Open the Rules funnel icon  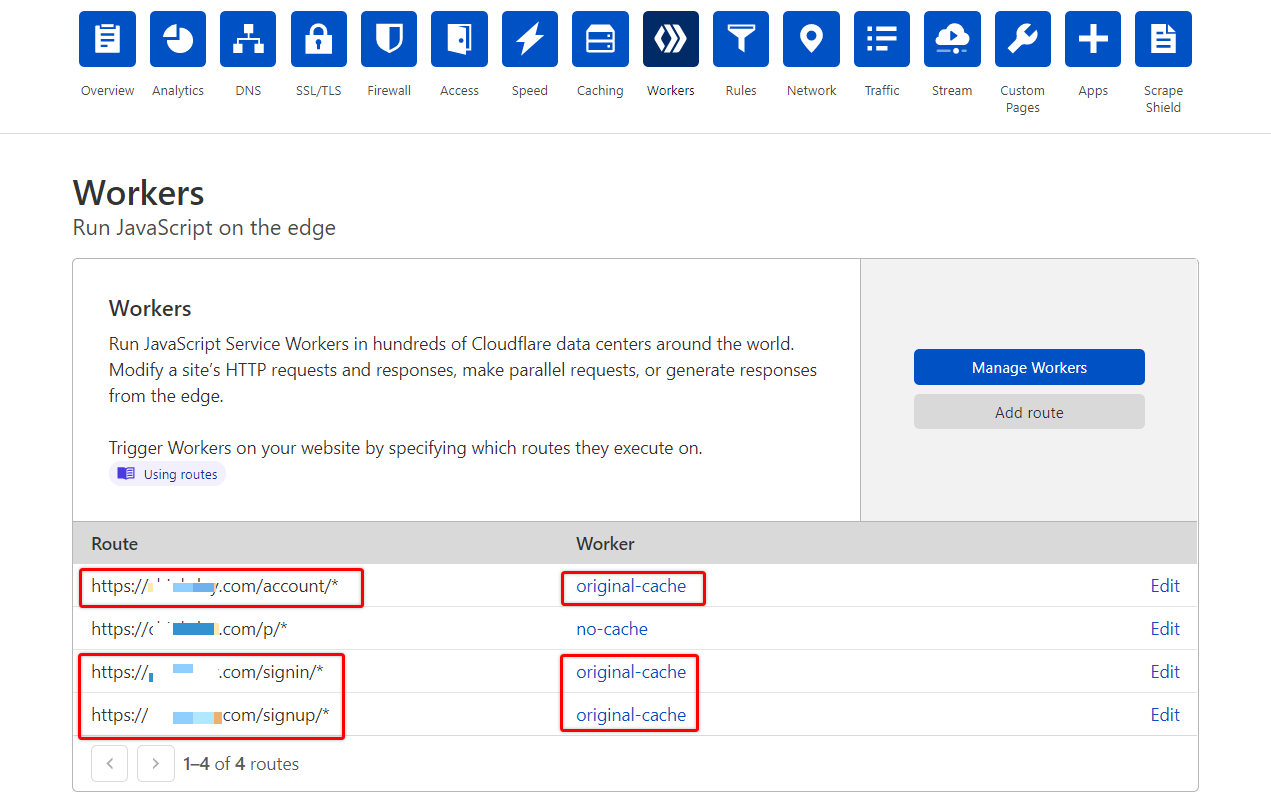[x=741, y=39]
